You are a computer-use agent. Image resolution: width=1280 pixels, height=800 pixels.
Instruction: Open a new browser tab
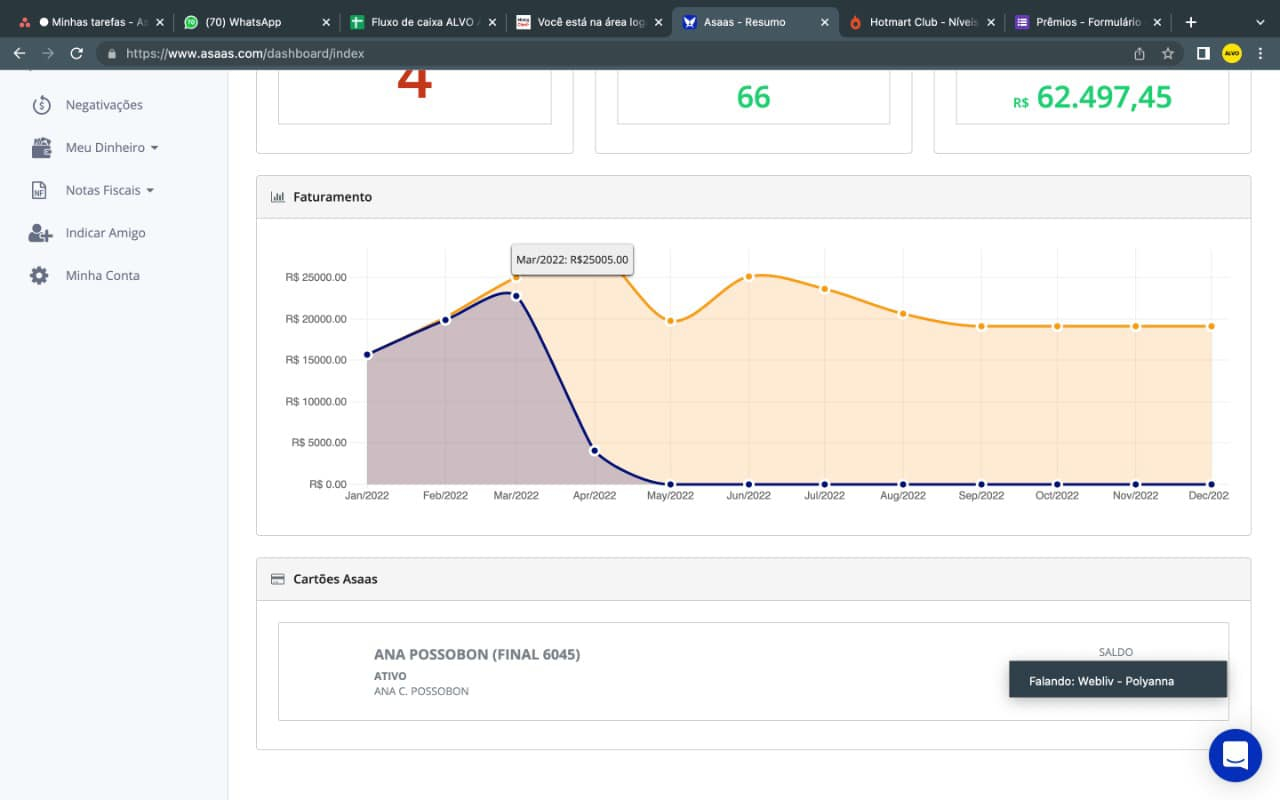click(1191, 22)
